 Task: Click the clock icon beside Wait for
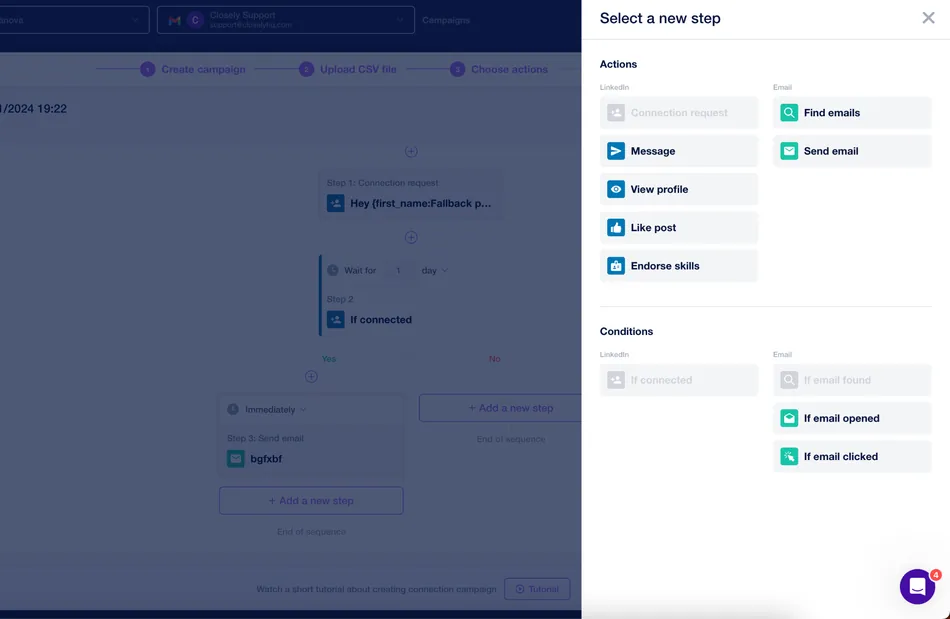(x=333, y=270)
